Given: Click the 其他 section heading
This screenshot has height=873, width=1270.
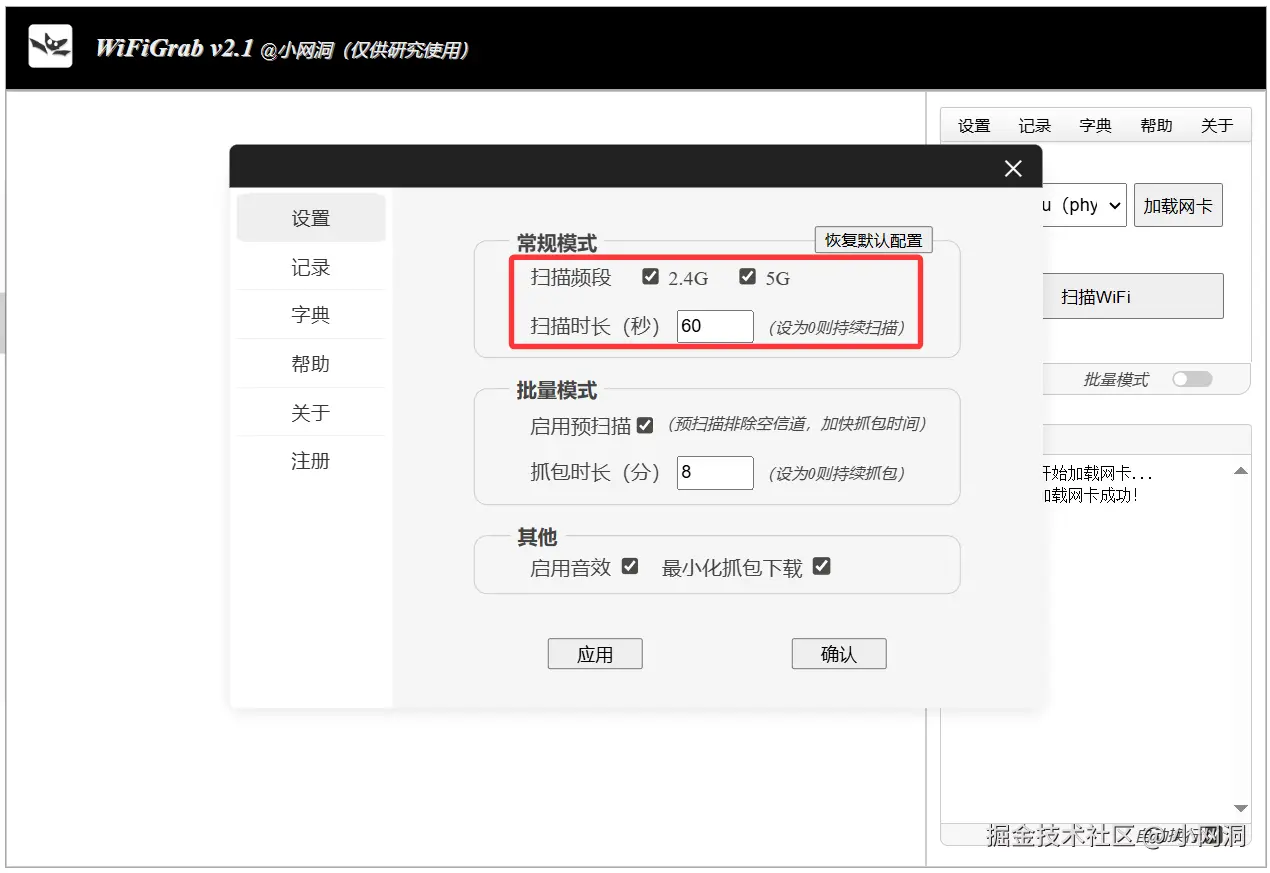Looking at the screenshot, I should click(x=537, y=537).
